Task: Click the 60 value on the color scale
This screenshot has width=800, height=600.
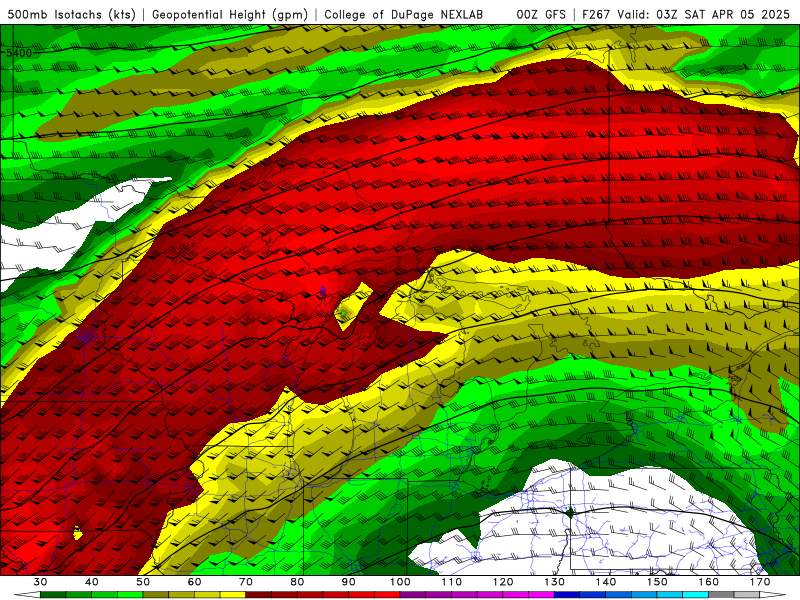Action: (x=194, y=582)
